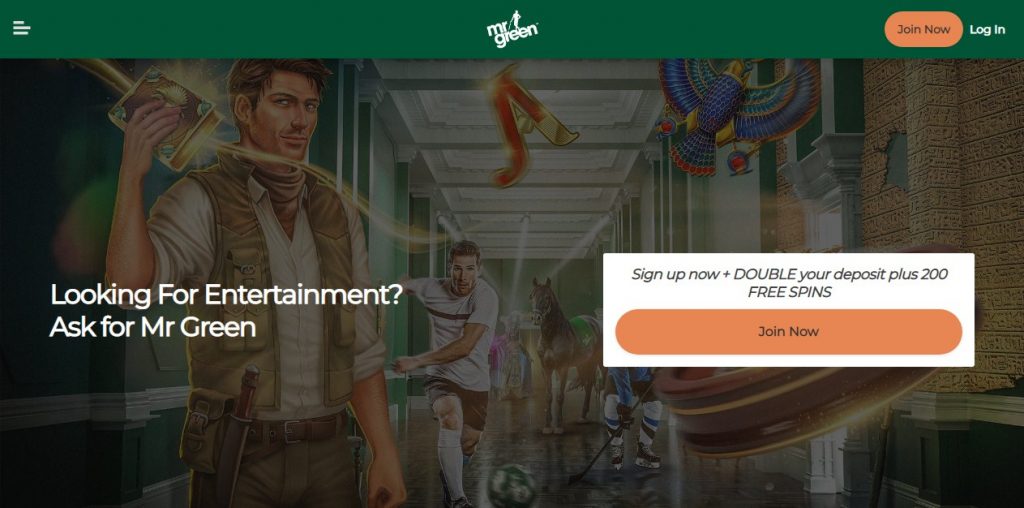Select Log In at top right
This screenshot has width=1024, height=508.
(987, 29)
